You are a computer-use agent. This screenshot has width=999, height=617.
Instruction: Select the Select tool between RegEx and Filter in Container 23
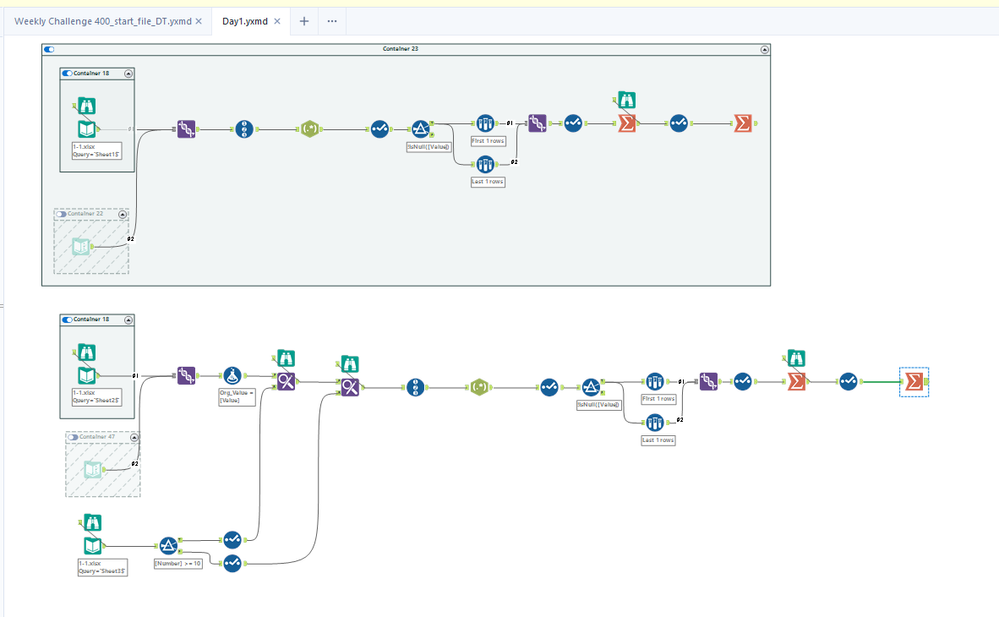tap(380, 129)
